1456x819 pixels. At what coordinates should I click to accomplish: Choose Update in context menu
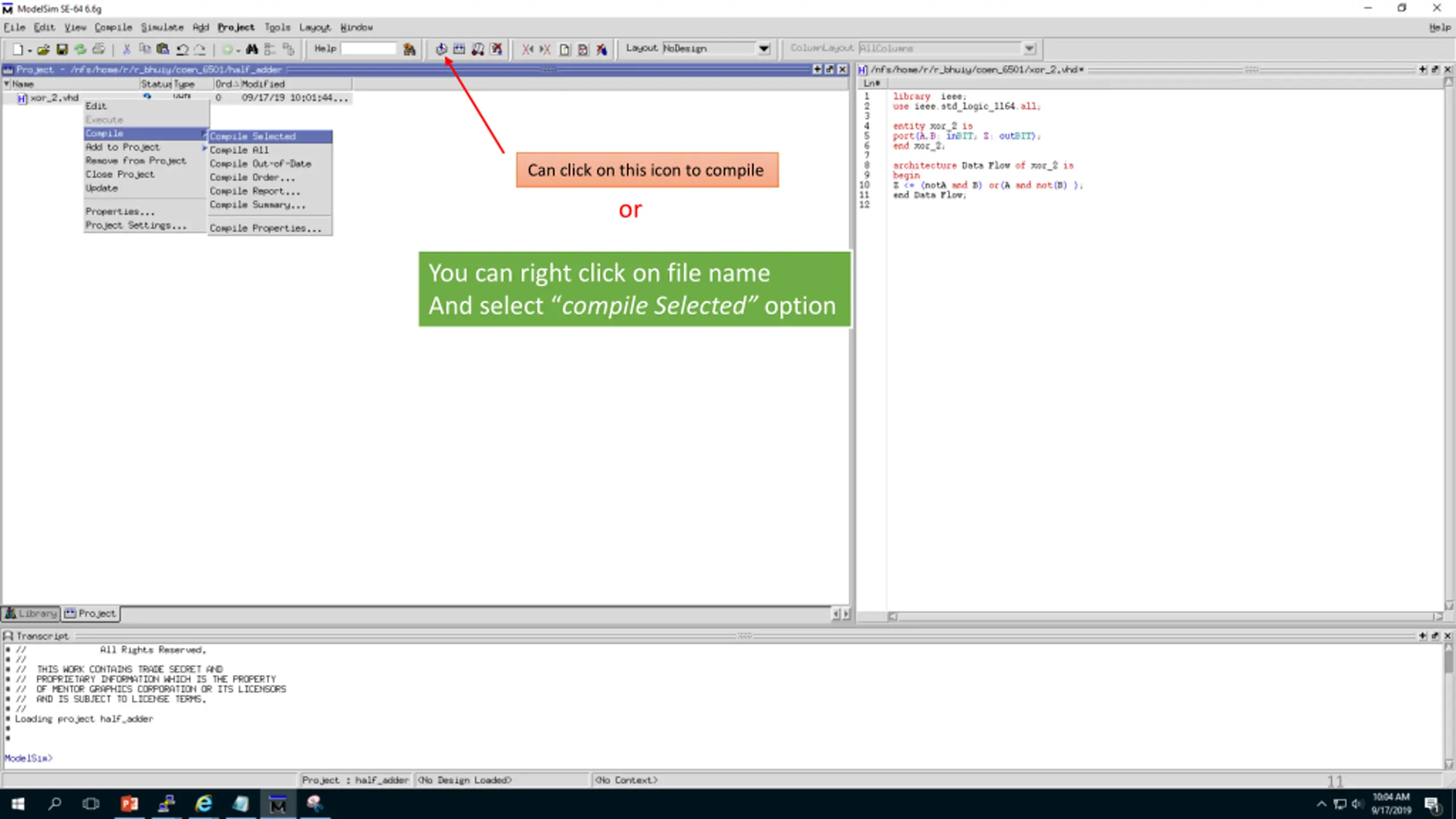coord(146,188)
